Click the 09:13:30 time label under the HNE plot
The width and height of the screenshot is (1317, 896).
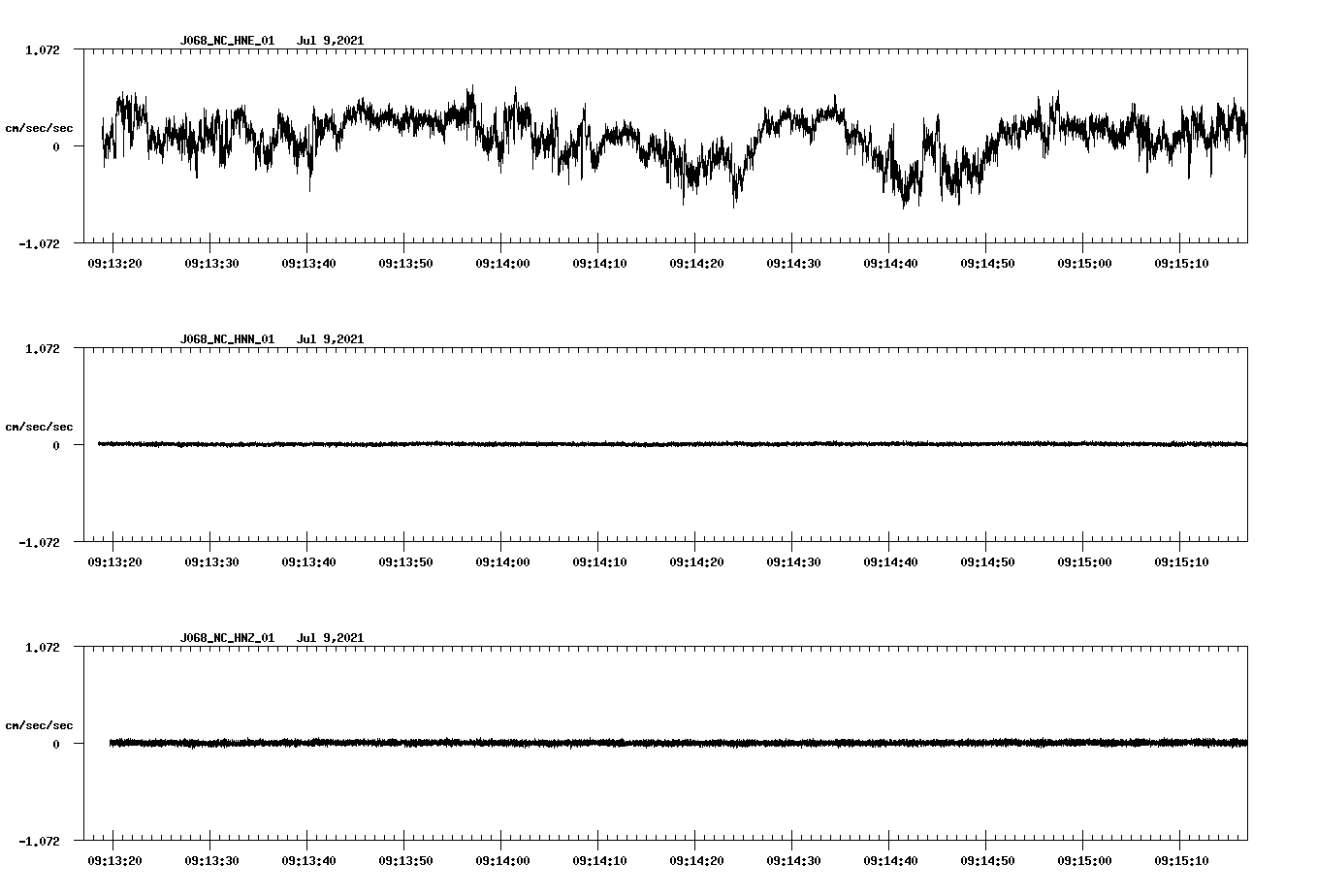coord(211,263)
